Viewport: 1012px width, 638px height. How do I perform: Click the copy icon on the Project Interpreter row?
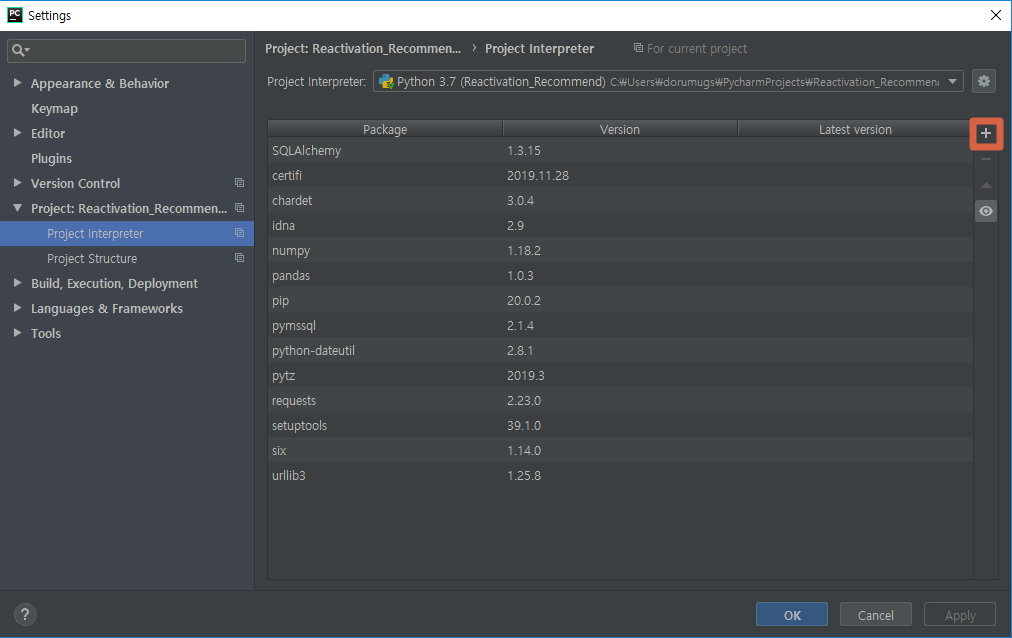pyautogui.click(x=239, y=233)
